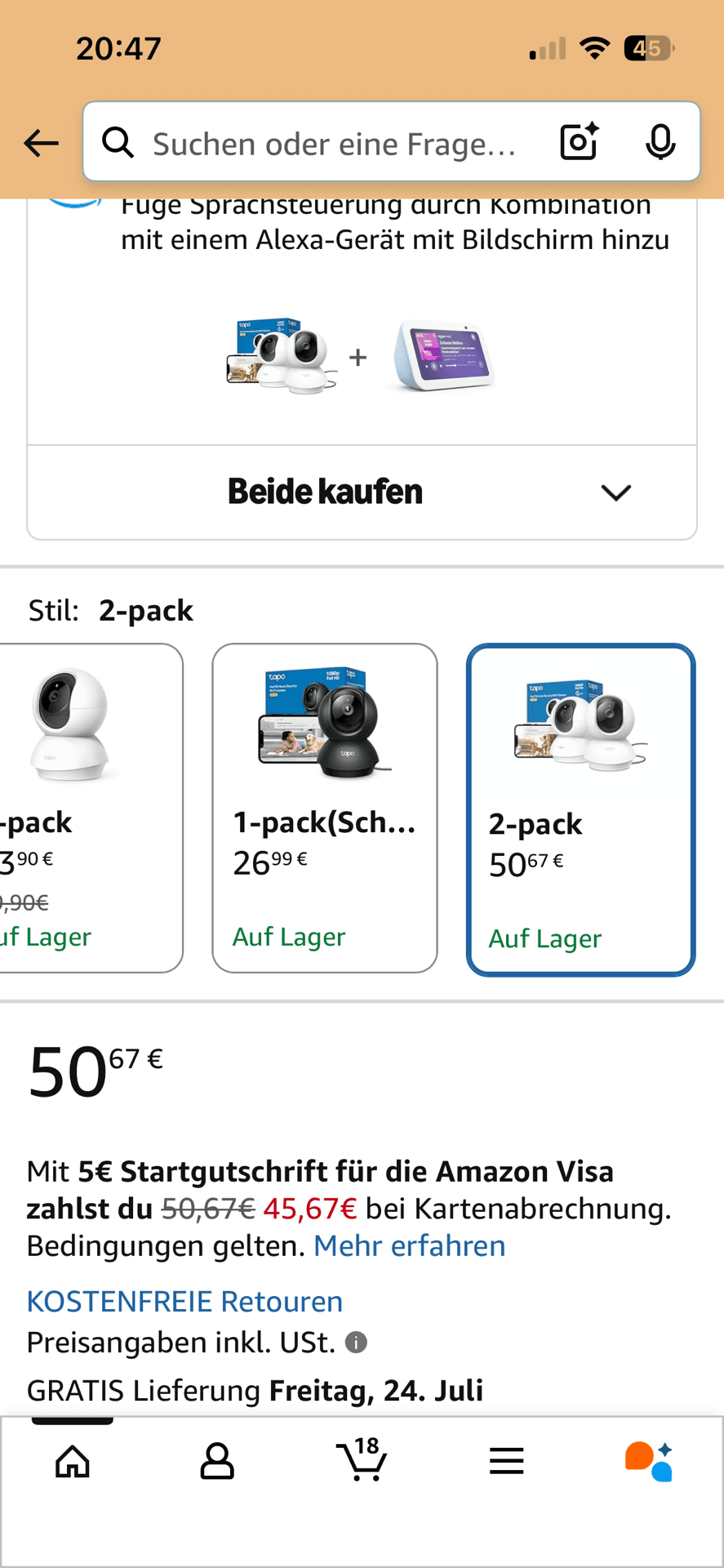Open the account profile icon
Viewport: 724px width, 1568px height.
(217, 1461)
